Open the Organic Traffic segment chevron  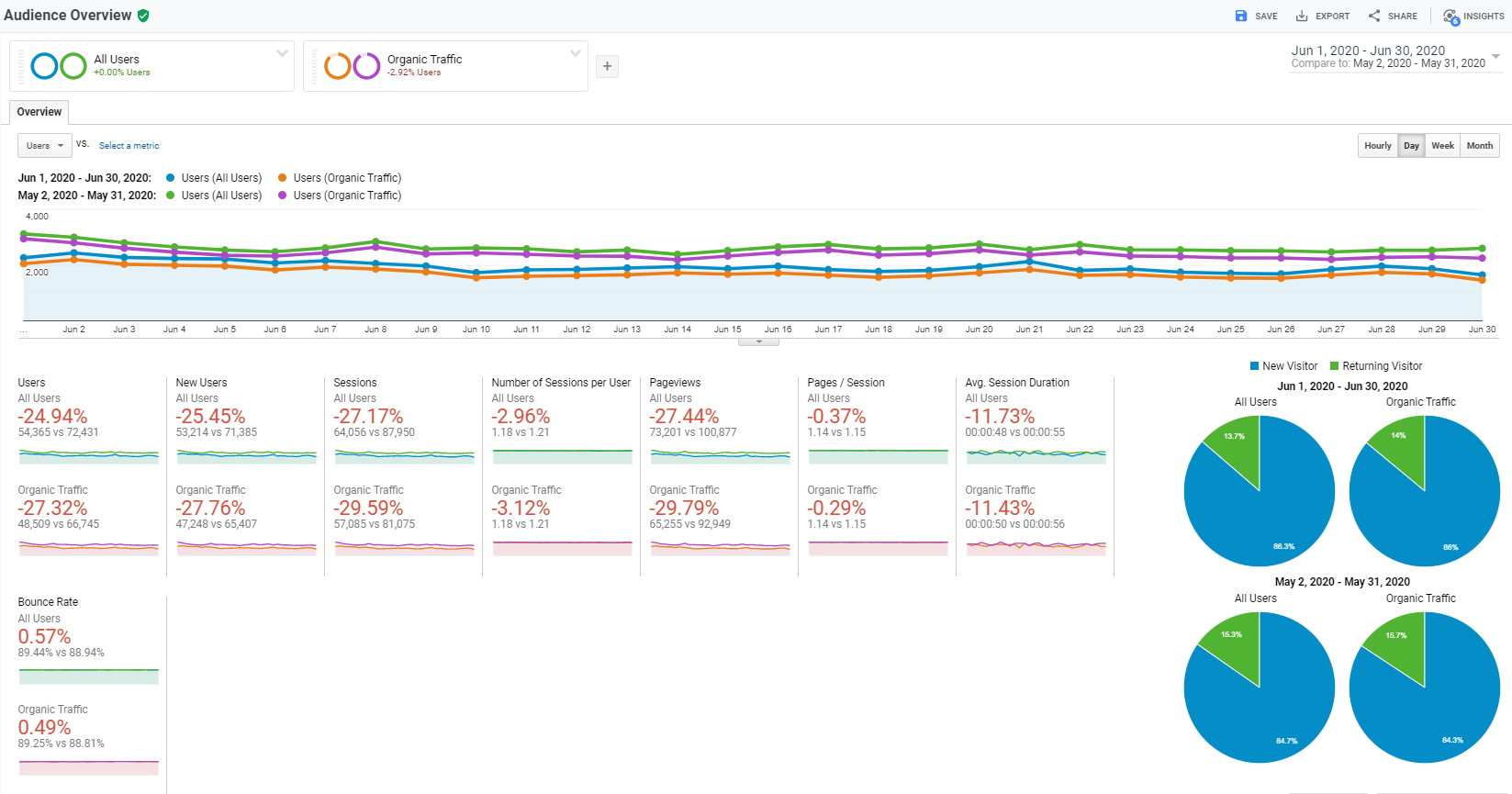coord(576,53)
